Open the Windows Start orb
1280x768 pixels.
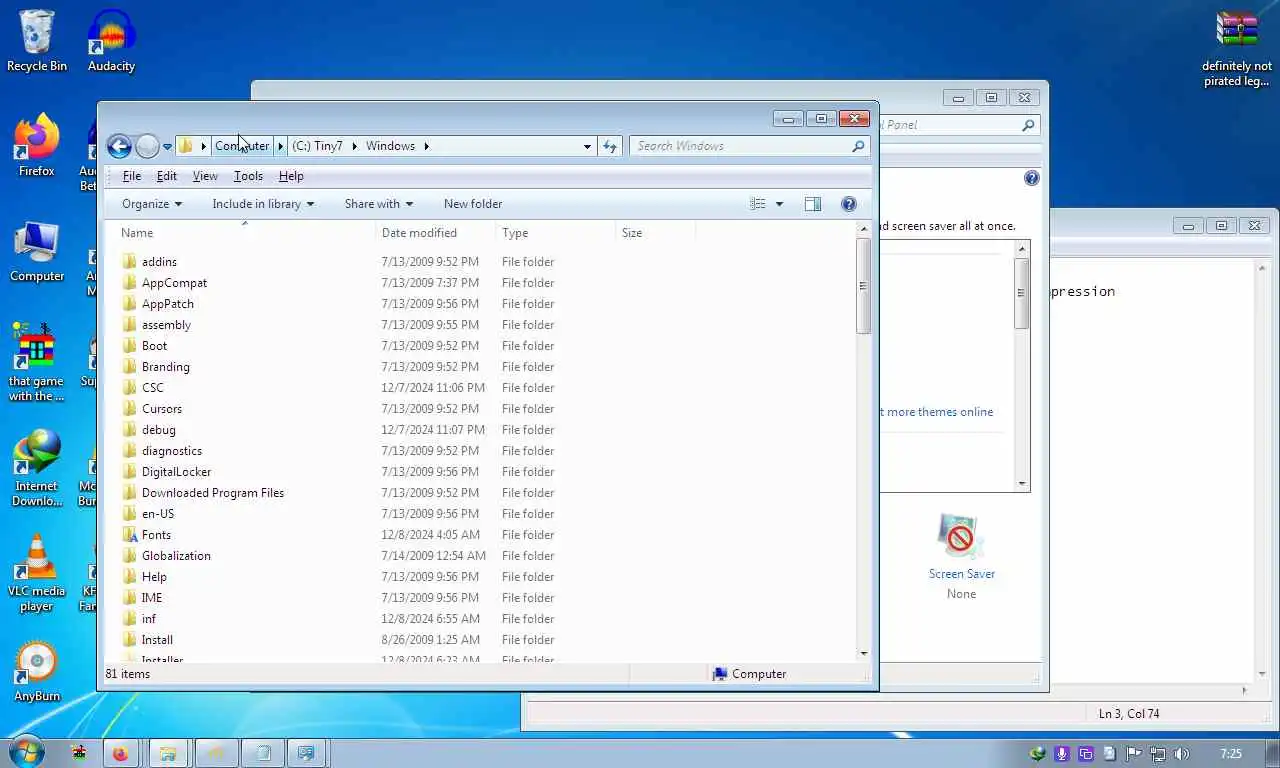point(27,753)
